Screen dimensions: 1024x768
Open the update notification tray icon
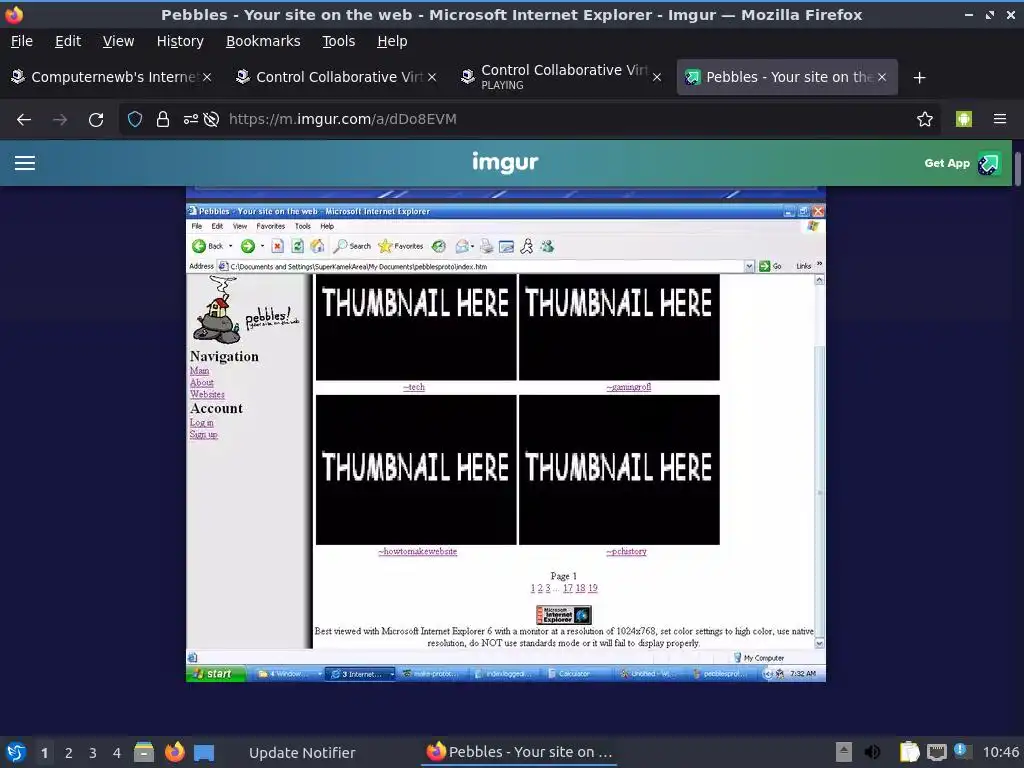[962, 751]
